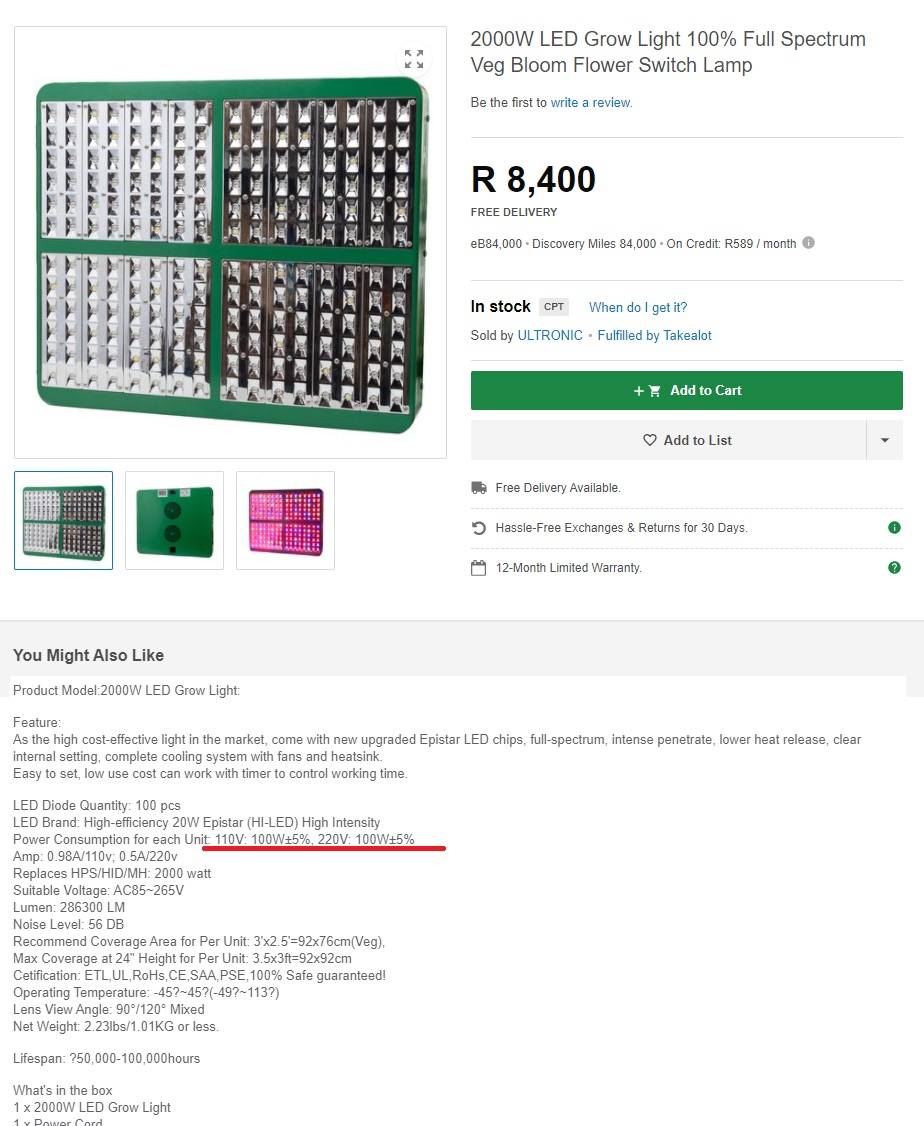Select the pink lit-up thumbnail
The height and width of the screenshot is (1126, 924).
(x=286, y=521)
